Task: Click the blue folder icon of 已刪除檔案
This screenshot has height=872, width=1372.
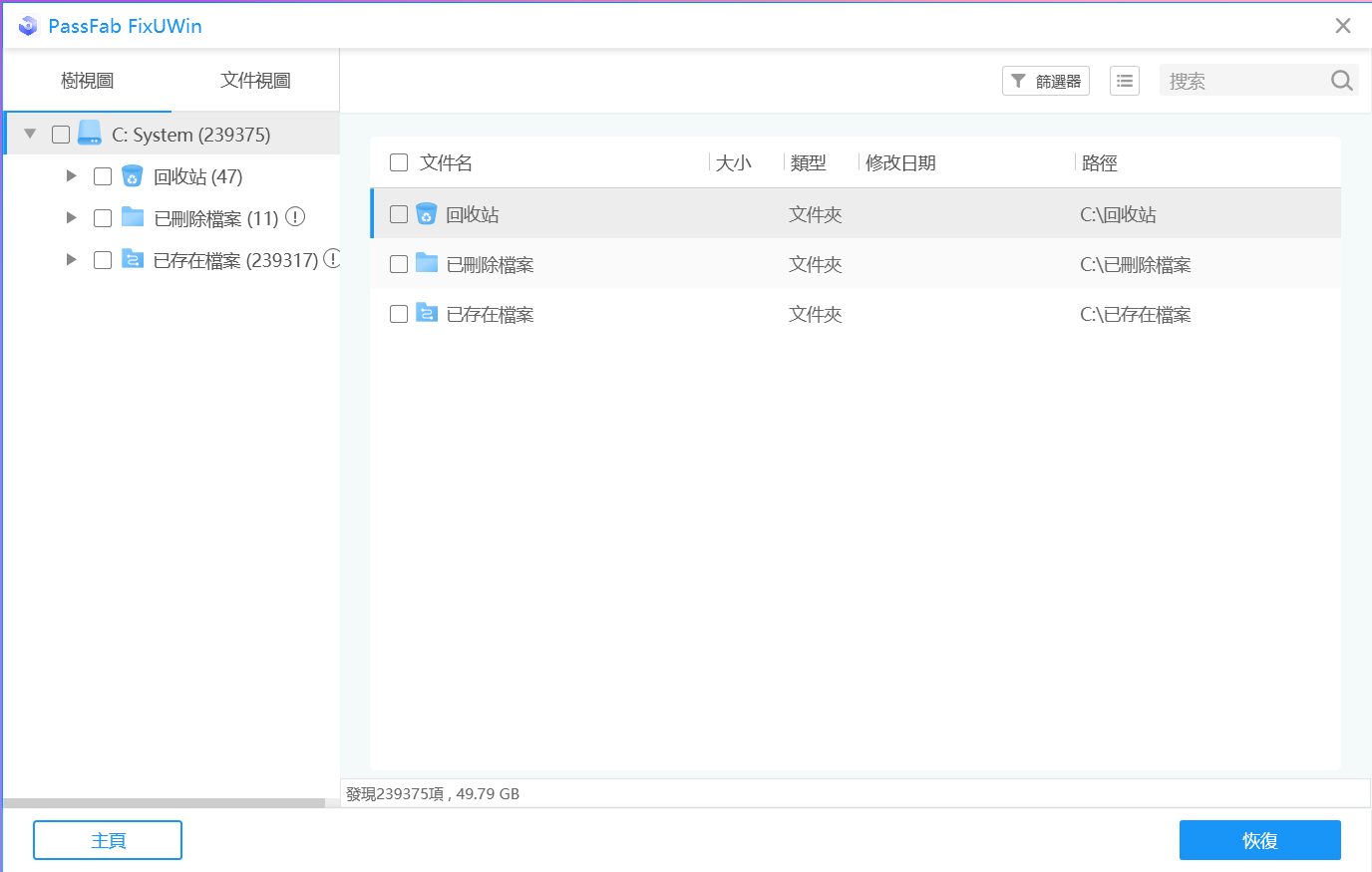Action: pos(133,217)
